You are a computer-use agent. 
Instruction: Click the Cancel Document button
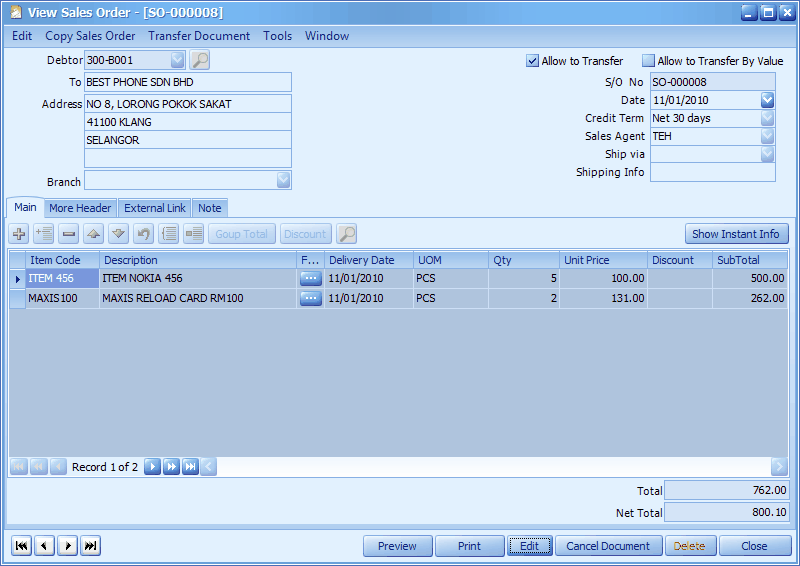coord(608,546)
